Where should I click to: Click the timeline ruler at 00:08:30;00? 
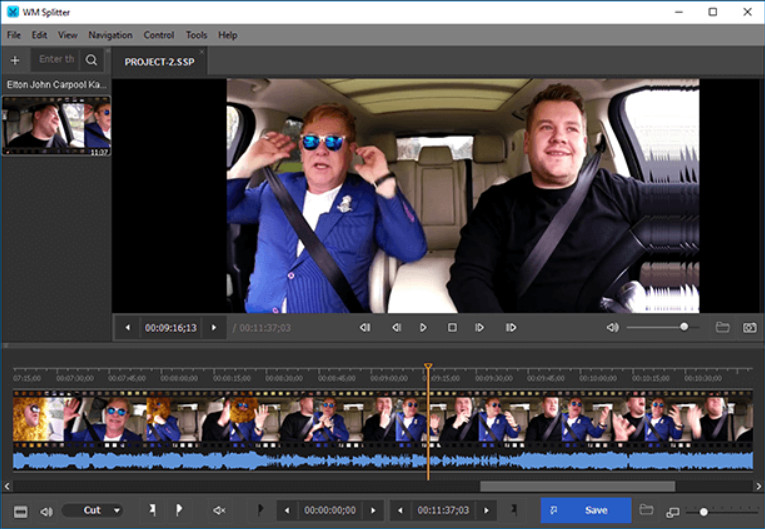pyautogui.click(x=284, y=378)
